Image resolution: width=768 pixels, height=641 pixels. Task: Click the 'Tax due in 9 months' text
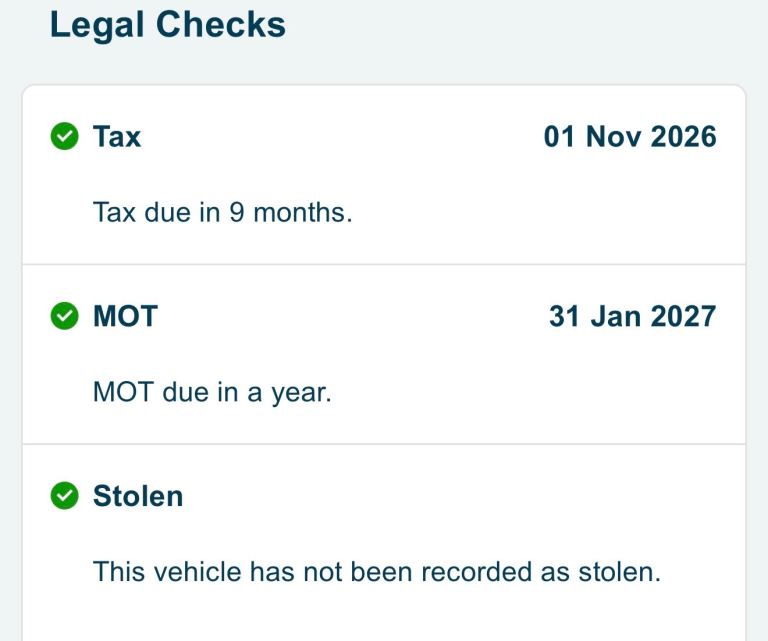[222, 213]
